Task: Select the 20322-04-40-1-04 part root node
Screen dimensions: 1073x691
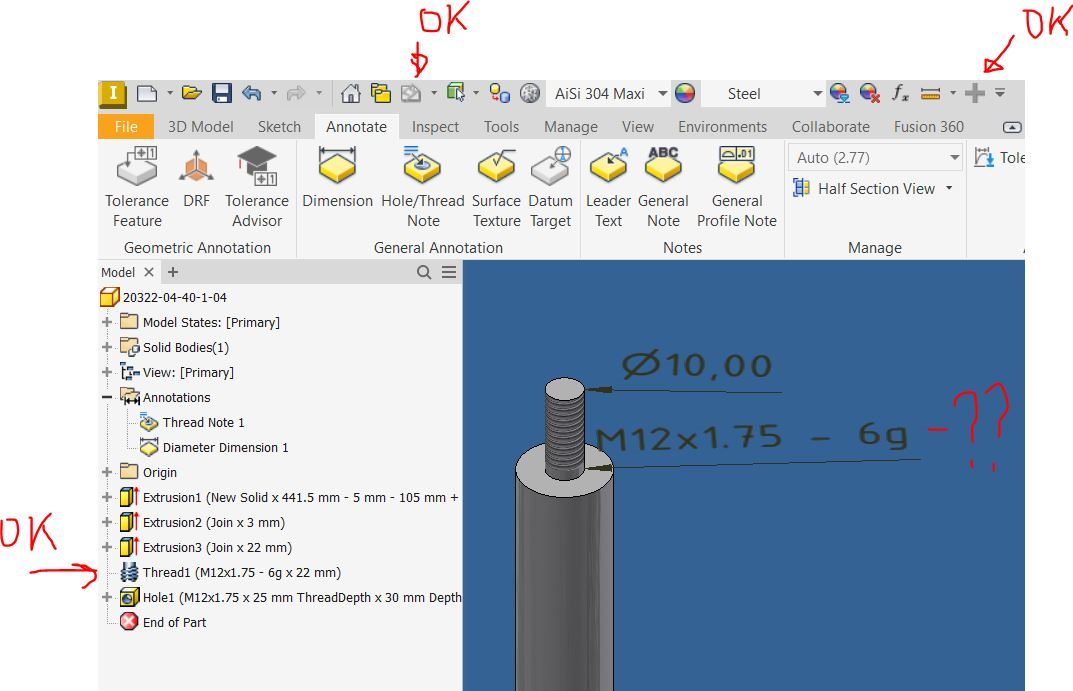Action: click(164, 297)
